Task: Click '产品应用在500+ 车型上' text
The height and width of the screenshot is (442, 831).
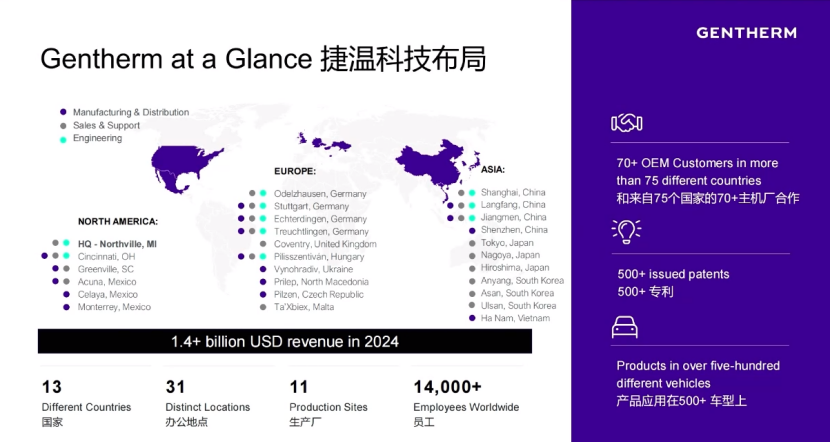Action: point(682,401)
